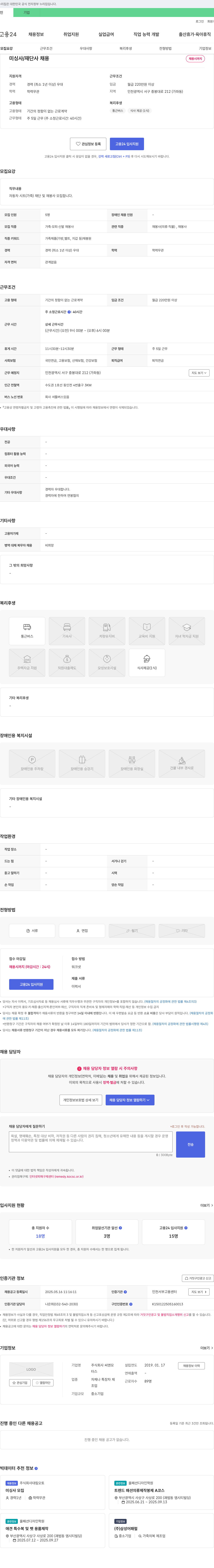The width and height of the screenshot is (214, 1568).
Task: Open the 인터넷피해구제센터 remedy link
Action: coord(57,1177)
